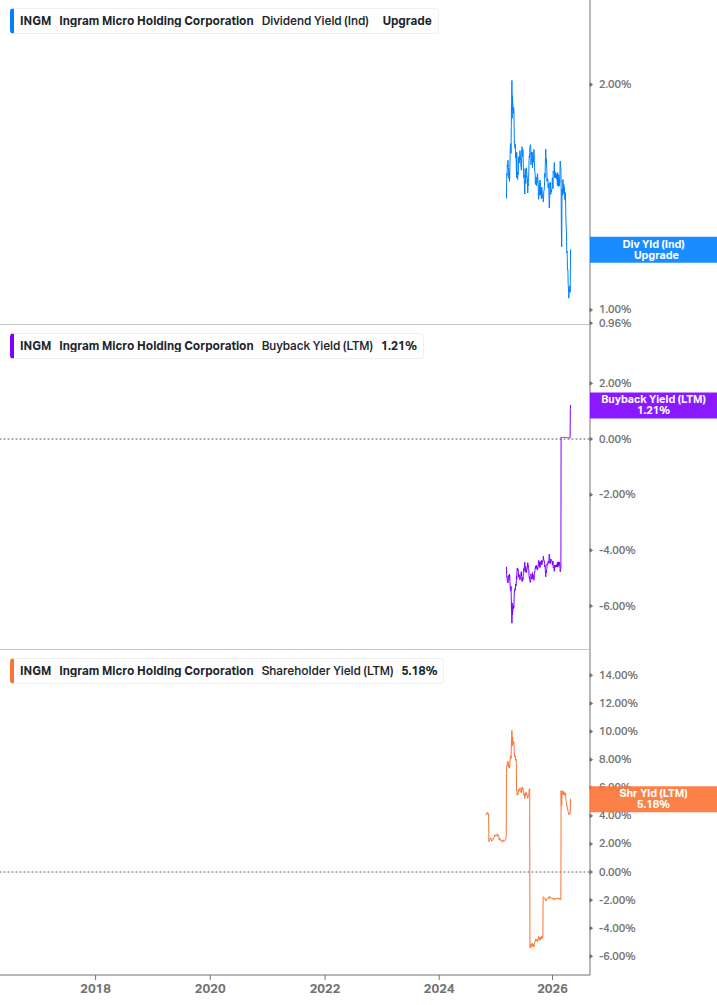The height and width of the screenshot is (1005, 717).
Task: Click the blue color bar of dividend legend
Action: [x=12, y=21]
